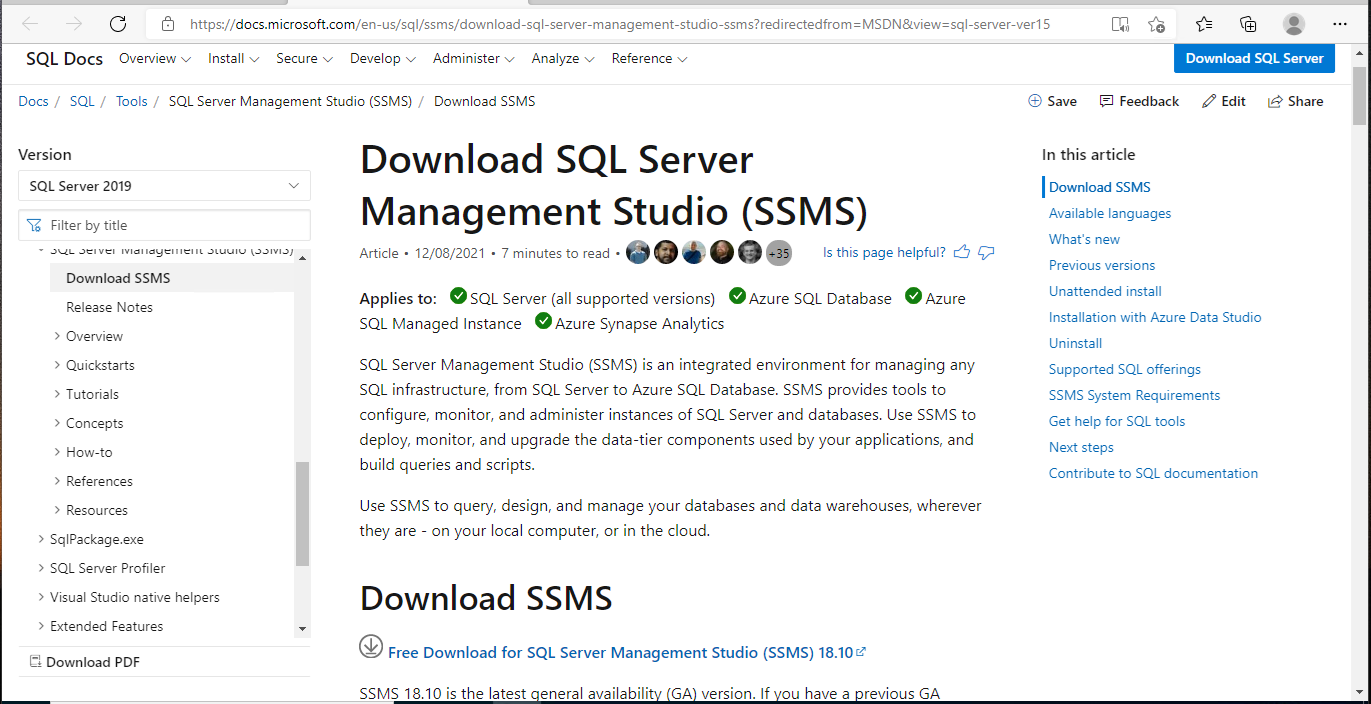Go to Docs breadcrumb link
1371x704 pixels.
[x=33, y=101]
